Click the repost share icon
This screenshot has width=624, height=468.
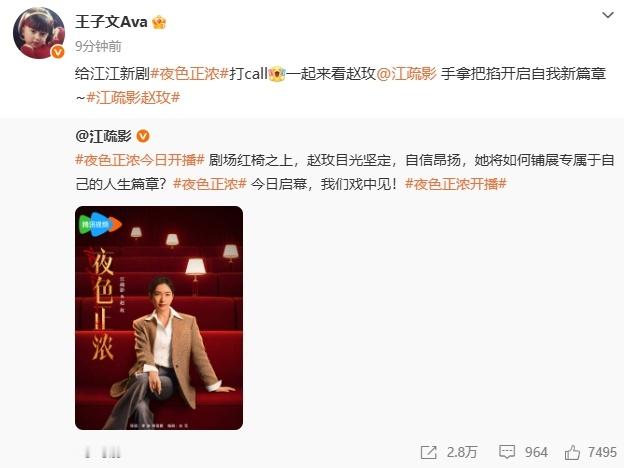click(429, 452)
